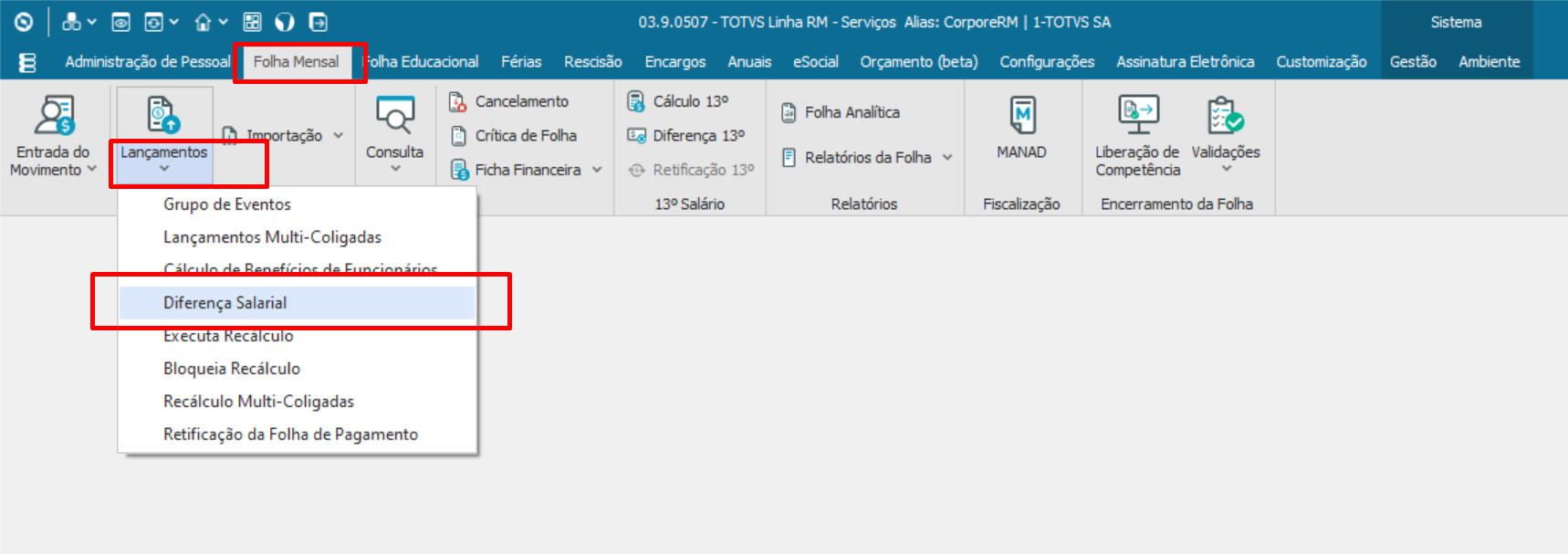Viewport: 1568px width, 554px height.
Task: Open the Orçamento (beta) tab
Action: pyautogui.click(x=919, y=62)
